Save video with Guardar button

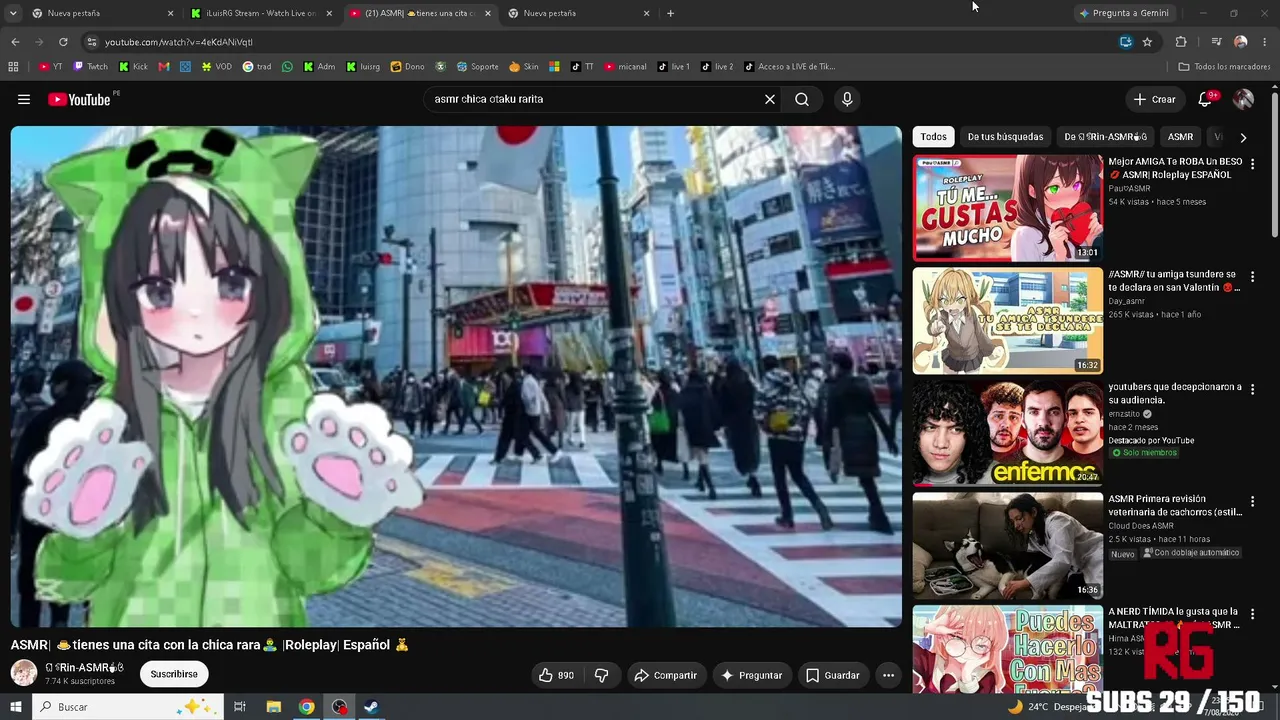pyautogui.click(x=833, y=675)
